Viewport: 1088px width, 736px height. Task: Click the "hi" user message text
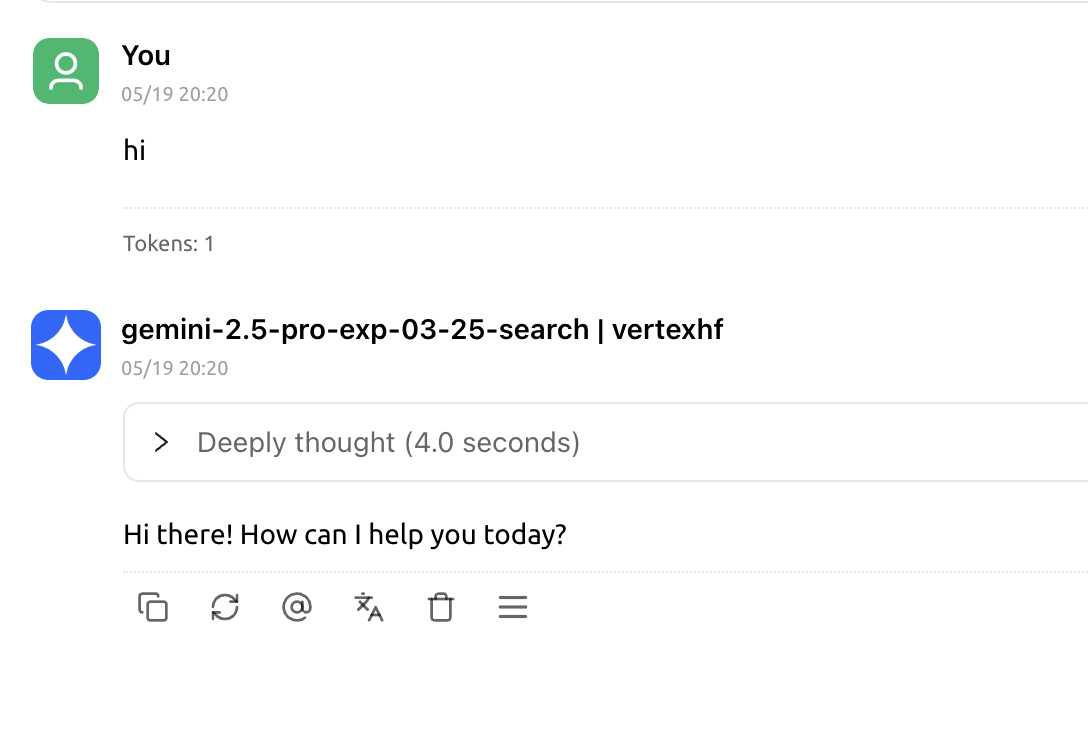click(135, 151)
